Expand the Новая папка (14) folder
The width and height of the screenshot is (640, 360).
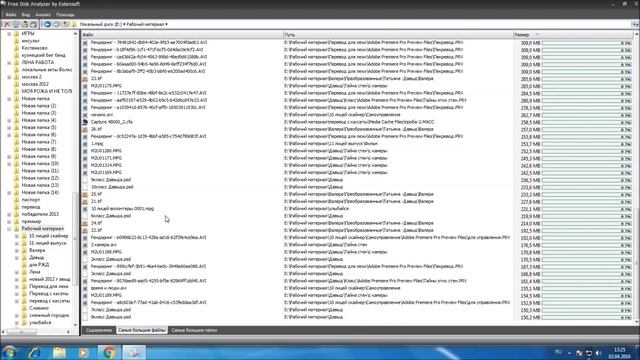pos(9,193)
